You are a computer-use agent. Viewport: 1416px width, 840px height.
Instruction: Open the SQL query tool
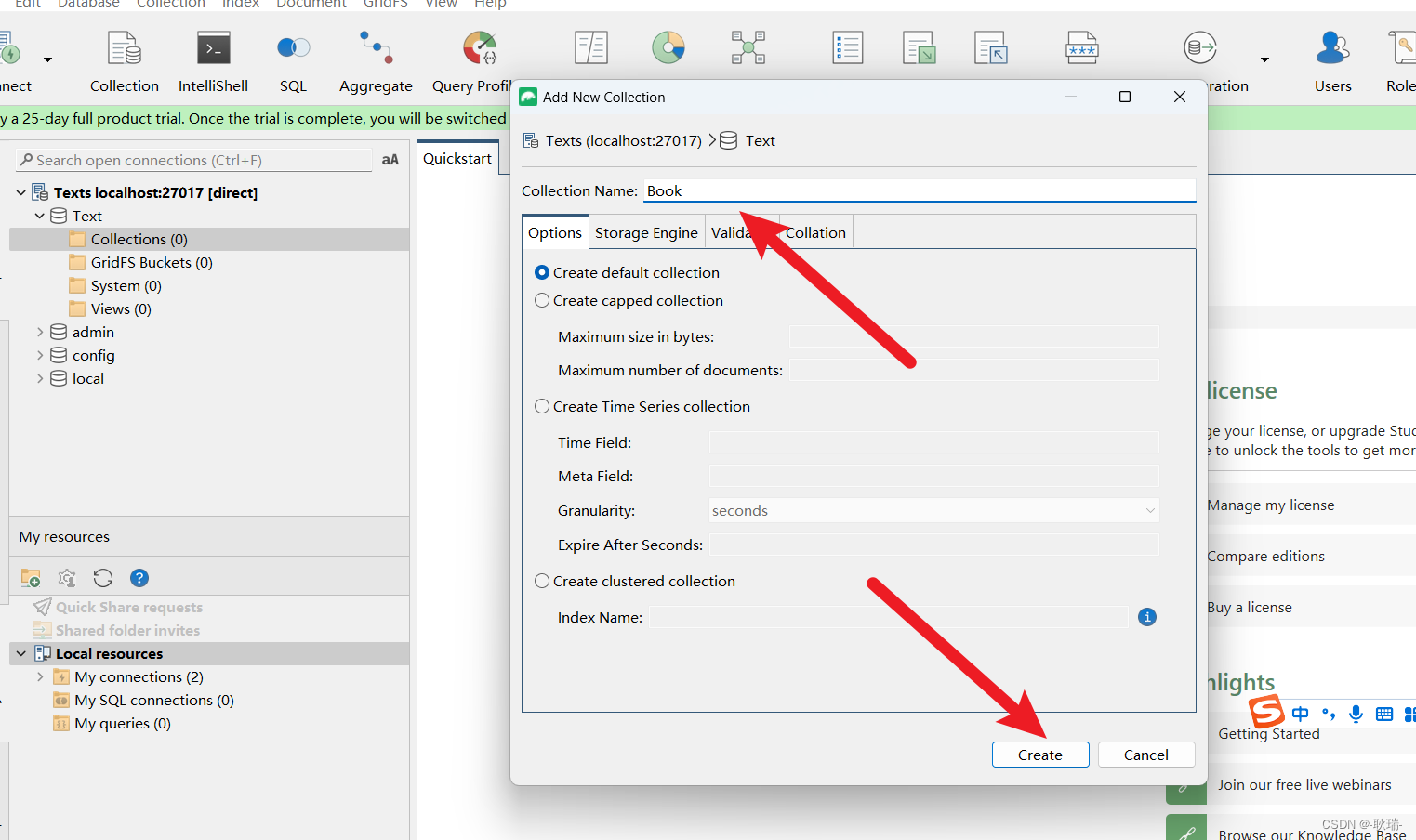click(293, 62)
